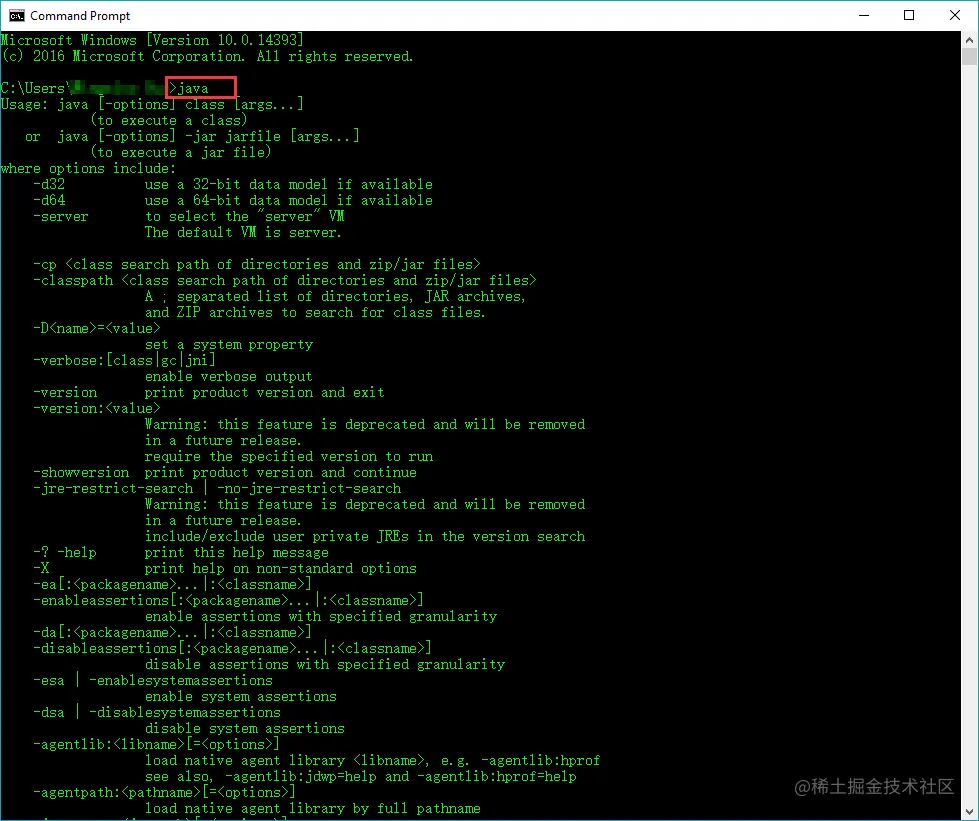Minimize the Command Prompt window

863,16
